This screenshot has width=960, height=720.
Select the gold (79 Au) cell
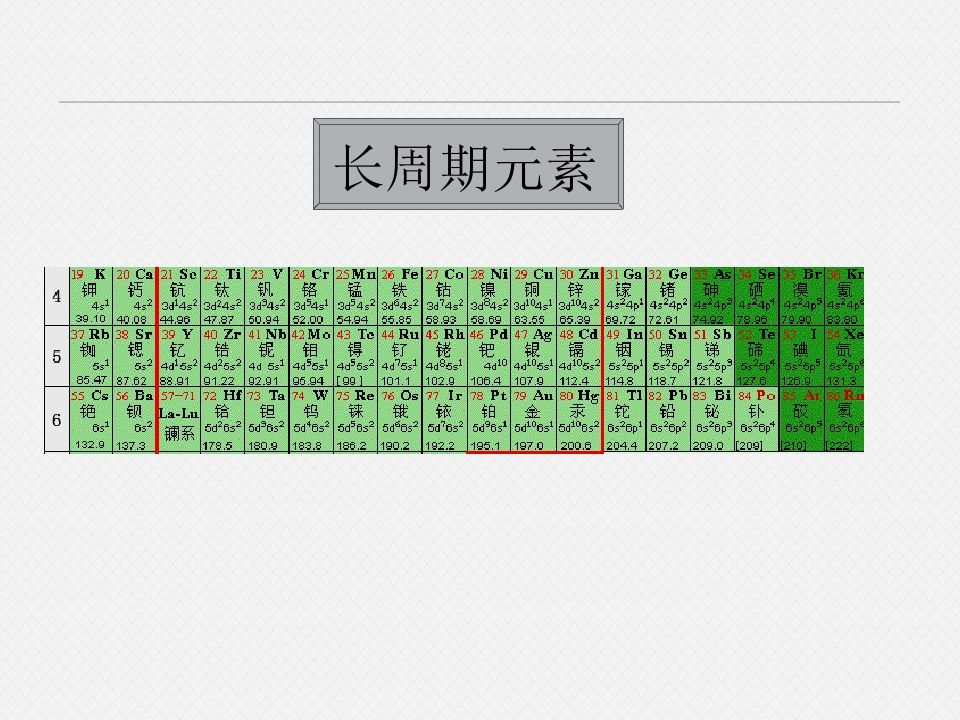534,420
